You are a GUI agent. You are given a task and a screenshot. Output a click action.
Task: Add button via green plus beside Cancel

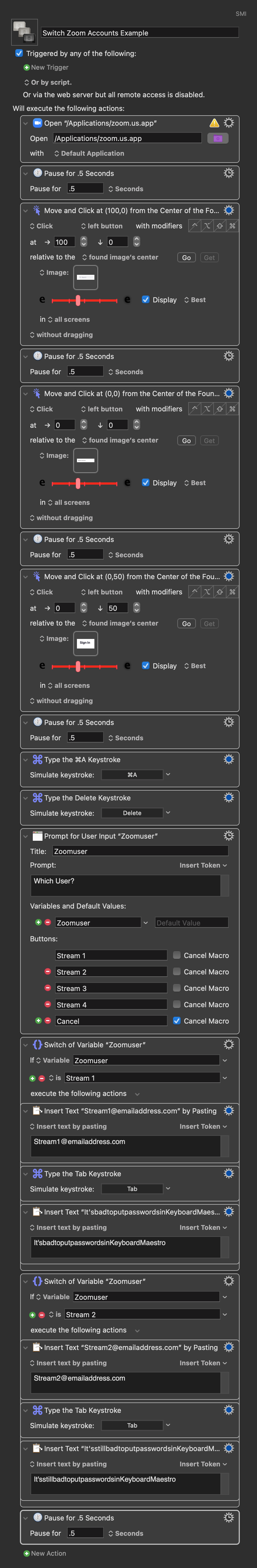(x=38, y=1021)
